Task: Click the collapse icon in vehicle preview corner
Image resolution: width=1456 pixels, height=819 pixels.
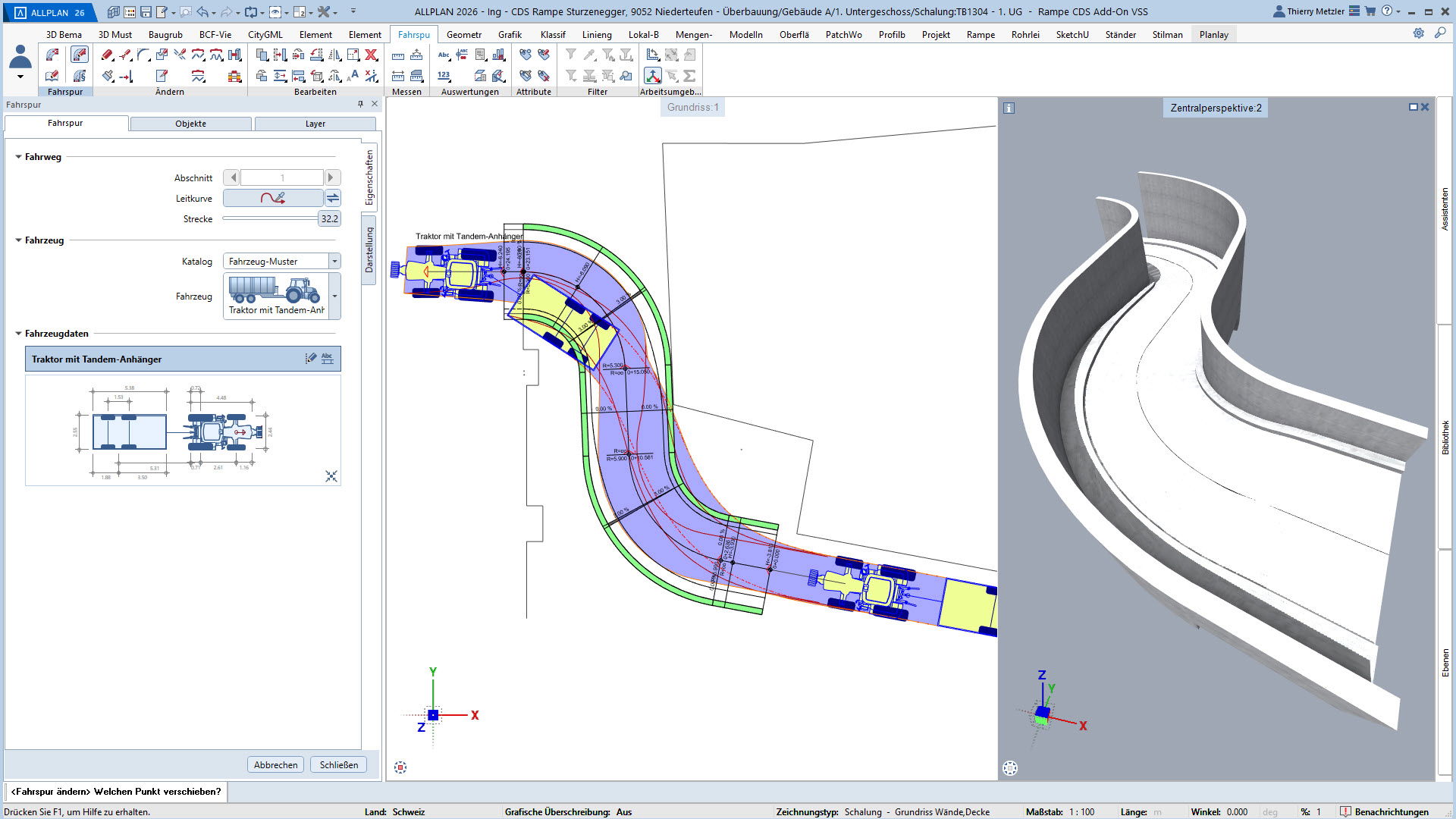Action: [x=331, y=476]
